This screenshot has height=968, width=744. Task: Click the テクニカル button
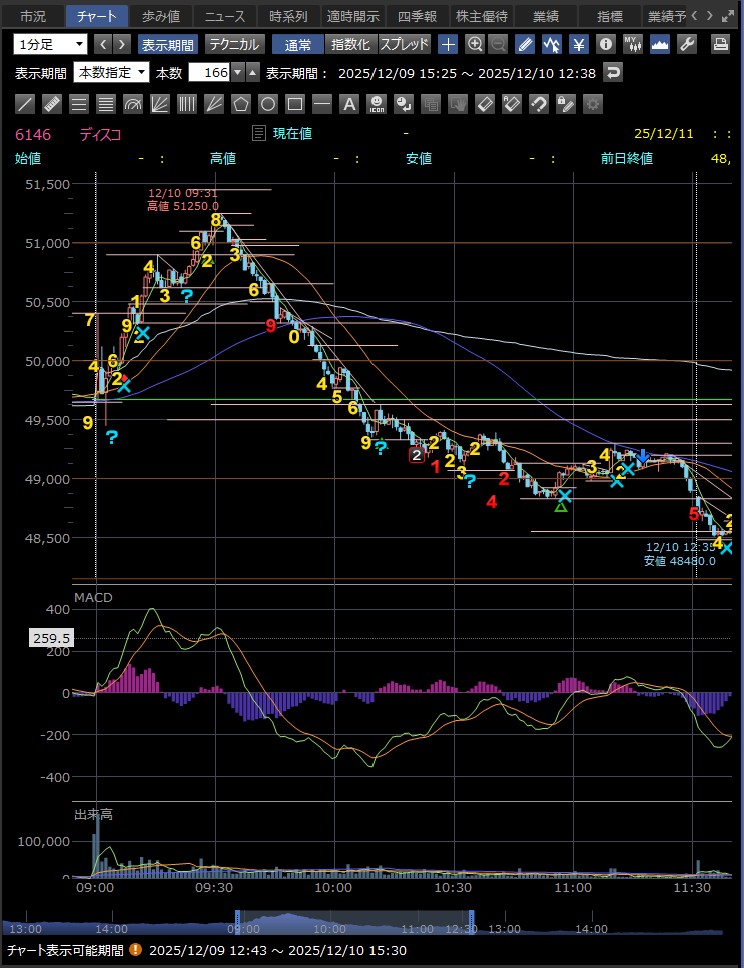pyautogui.click(x=234, y=44)
